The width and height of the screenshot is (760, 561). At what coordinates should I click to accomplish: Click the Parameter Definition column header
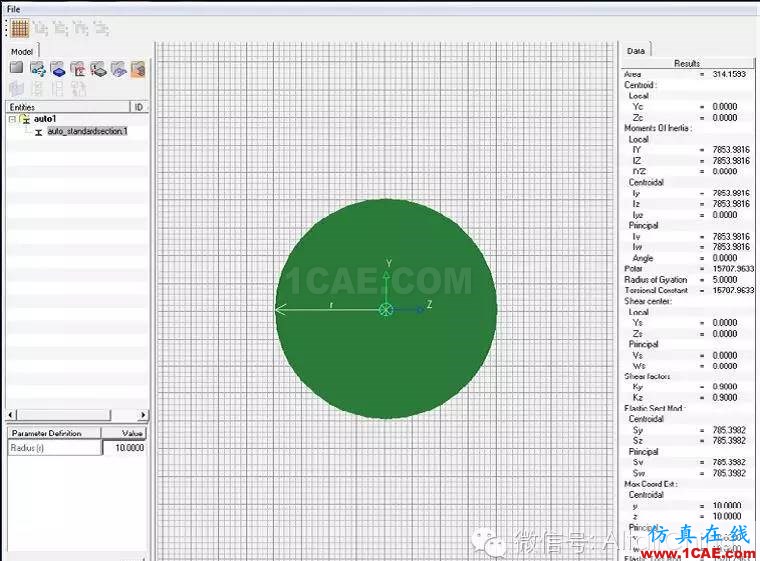(54, 433)
